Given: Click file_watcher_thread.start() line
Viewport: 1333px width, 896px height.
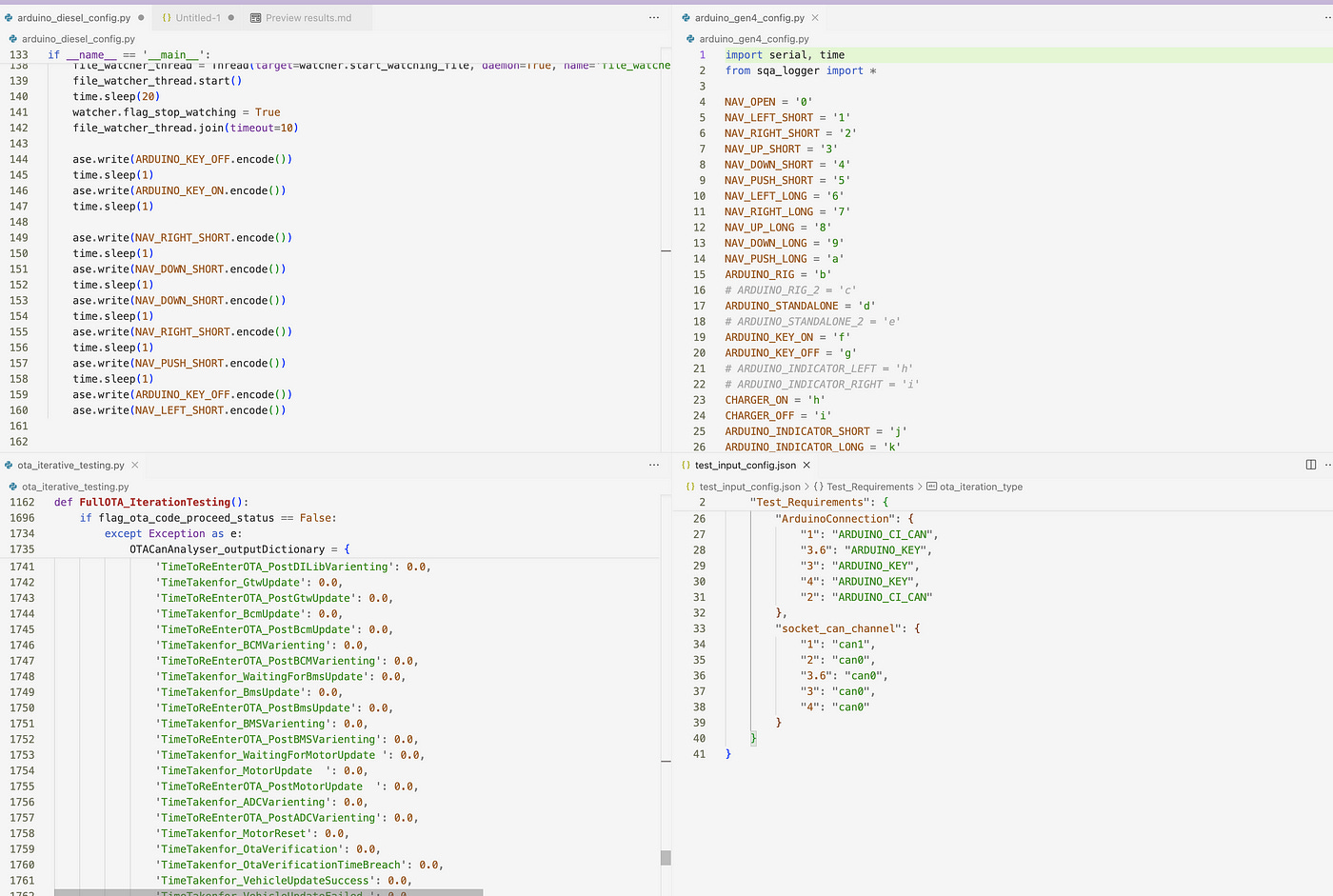Looking at the screenshot, I should tap(157, 81).
